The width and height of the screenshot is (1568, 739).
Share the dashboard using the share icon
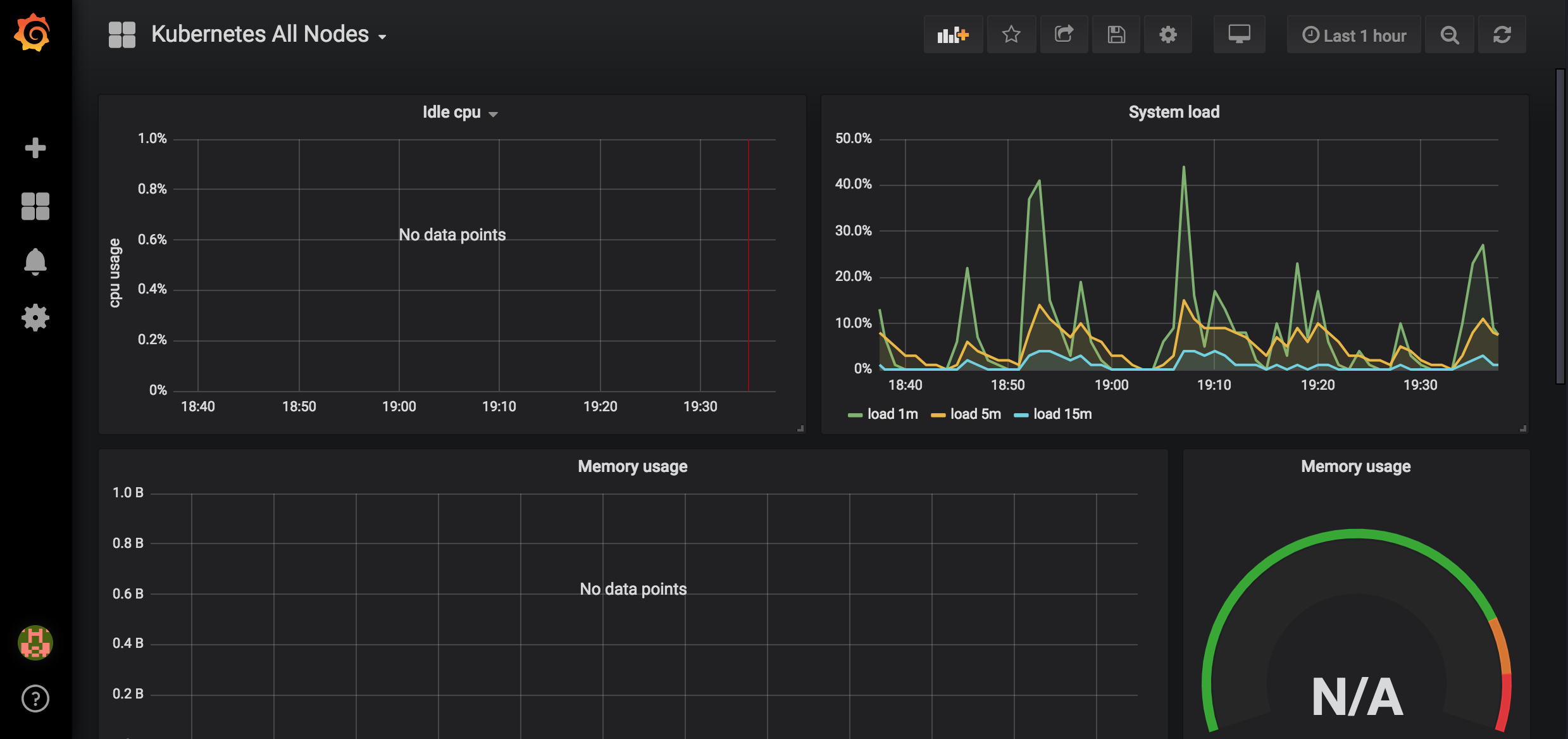click(x=1064, y=34)
